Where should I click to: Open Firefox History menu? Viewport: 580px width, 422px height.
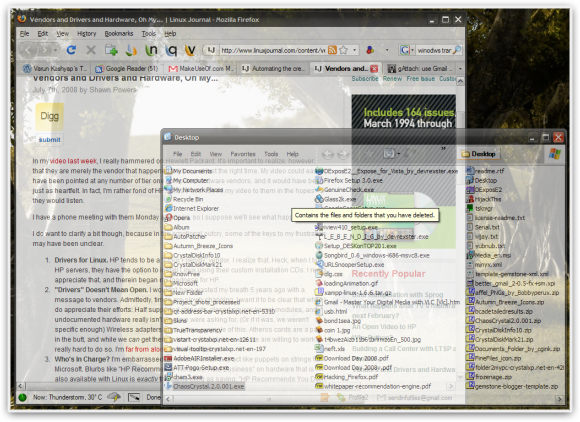87,34
